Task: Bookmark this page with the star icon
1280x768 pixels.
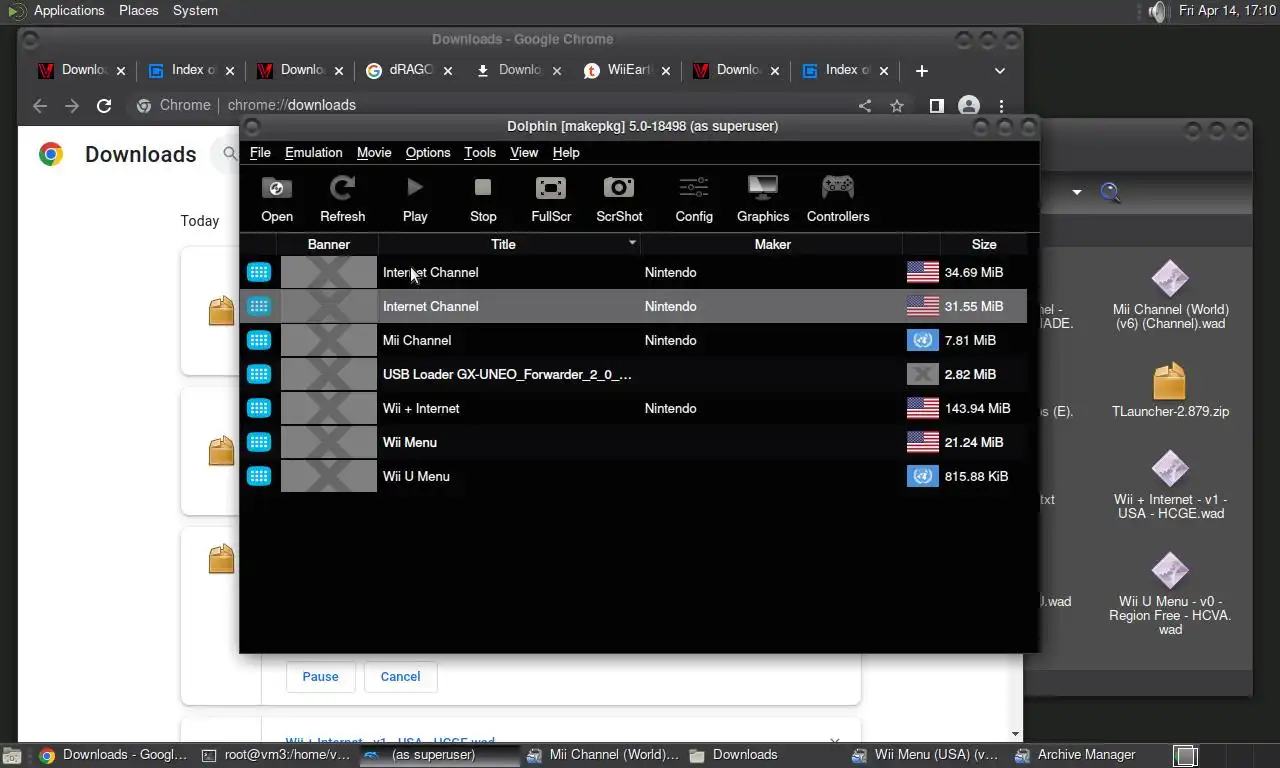Action: tap(897, 105)
